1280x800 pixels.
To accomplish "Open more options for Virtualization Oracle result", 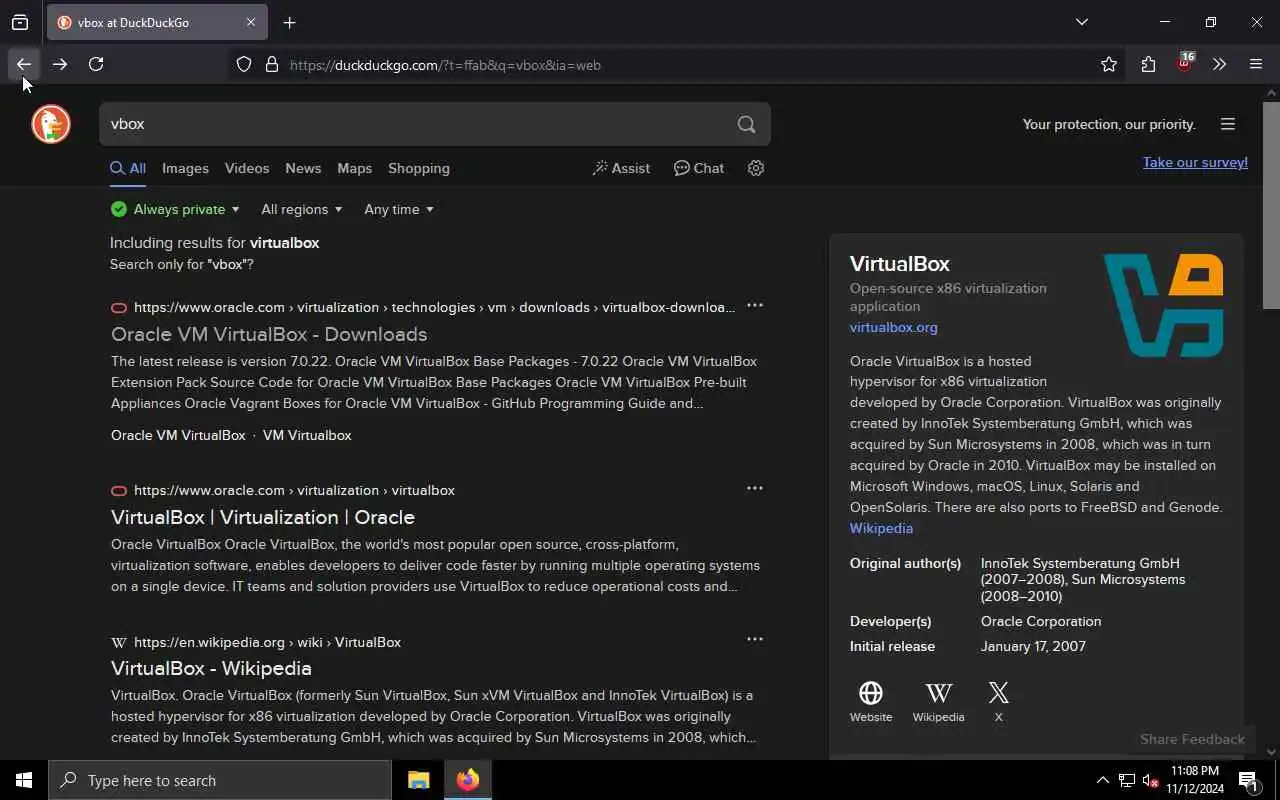I will tap(755, 488).
